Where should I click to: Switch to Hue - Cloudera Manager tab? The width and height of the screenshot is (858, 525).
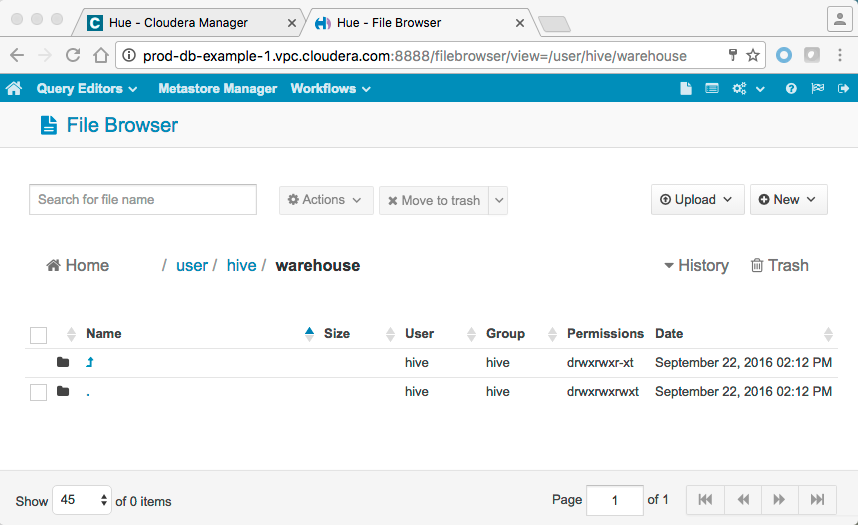178,22
